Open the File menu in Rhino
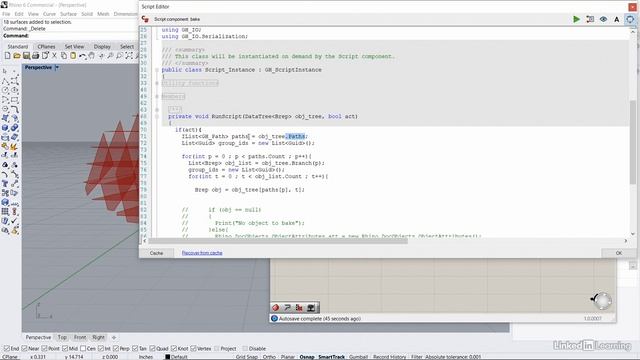 click(6, 14)
